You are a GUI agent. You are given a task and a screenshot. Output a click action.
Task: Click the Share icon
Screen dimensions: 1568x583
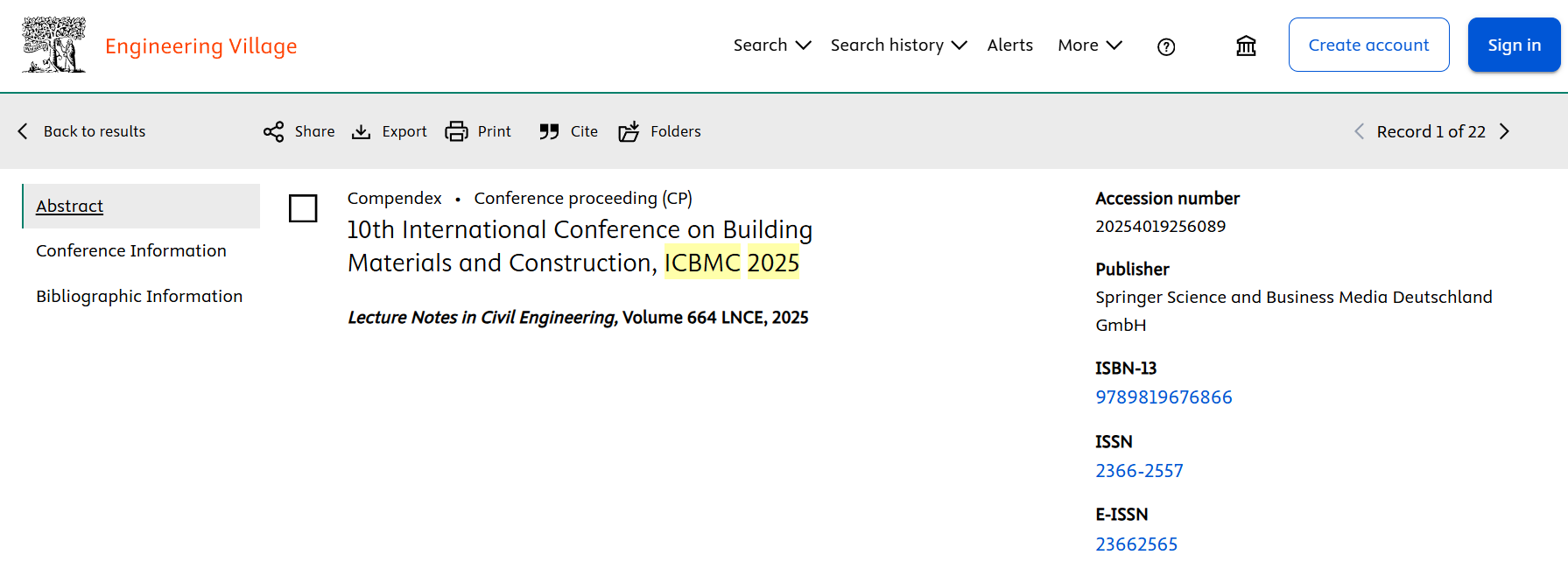pos(274,131)
